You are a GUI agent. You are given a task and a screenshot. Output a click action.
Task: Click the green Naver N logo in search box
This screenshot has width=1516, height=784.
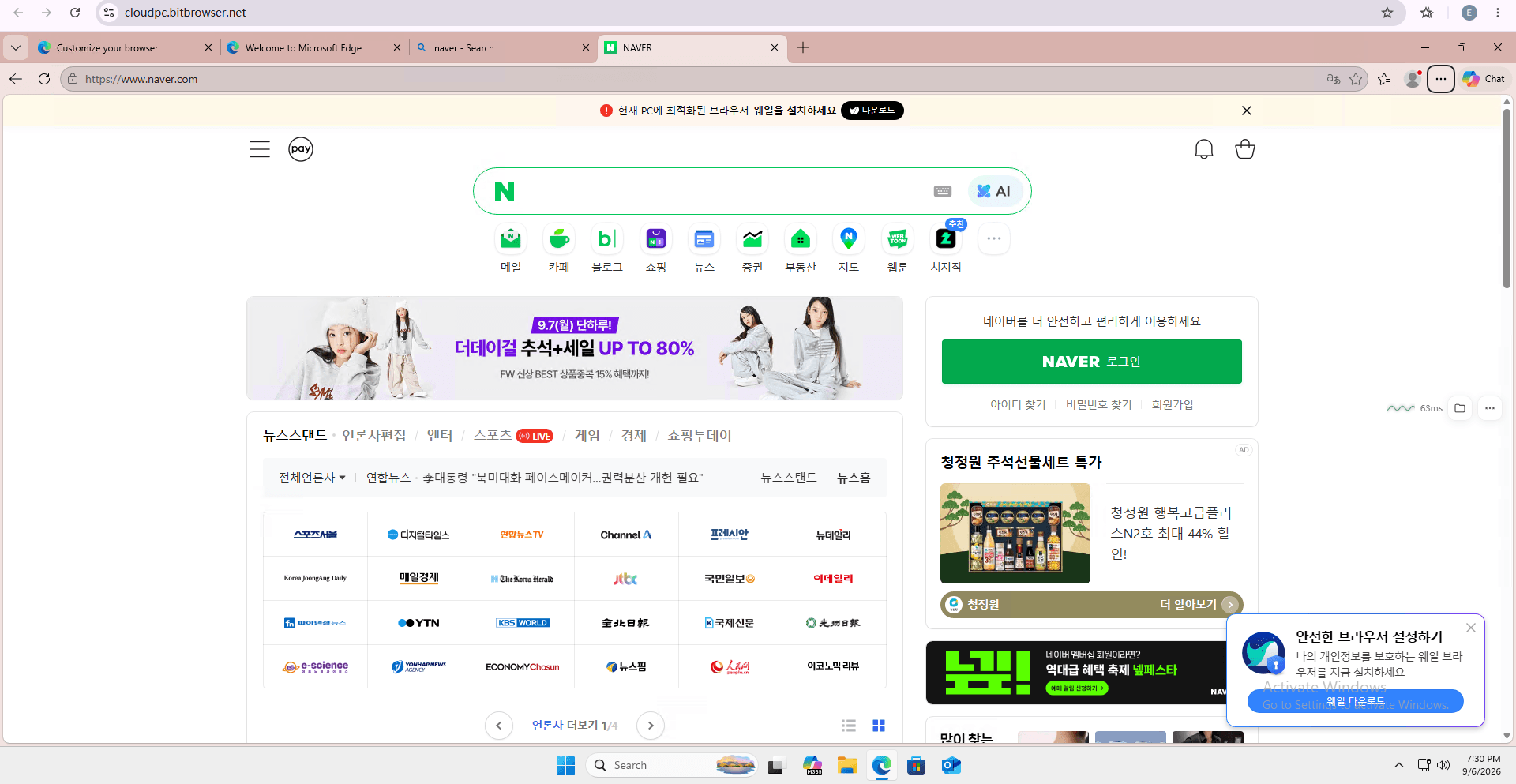(505, 191)
